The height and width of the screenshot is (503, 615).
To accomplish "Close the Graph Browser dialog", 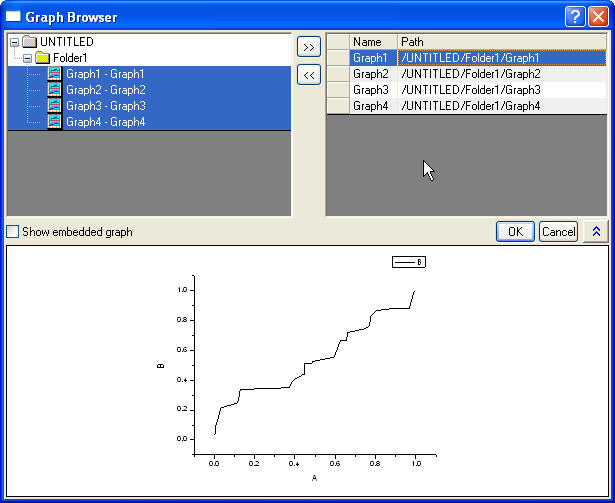I will click(597, 16).
